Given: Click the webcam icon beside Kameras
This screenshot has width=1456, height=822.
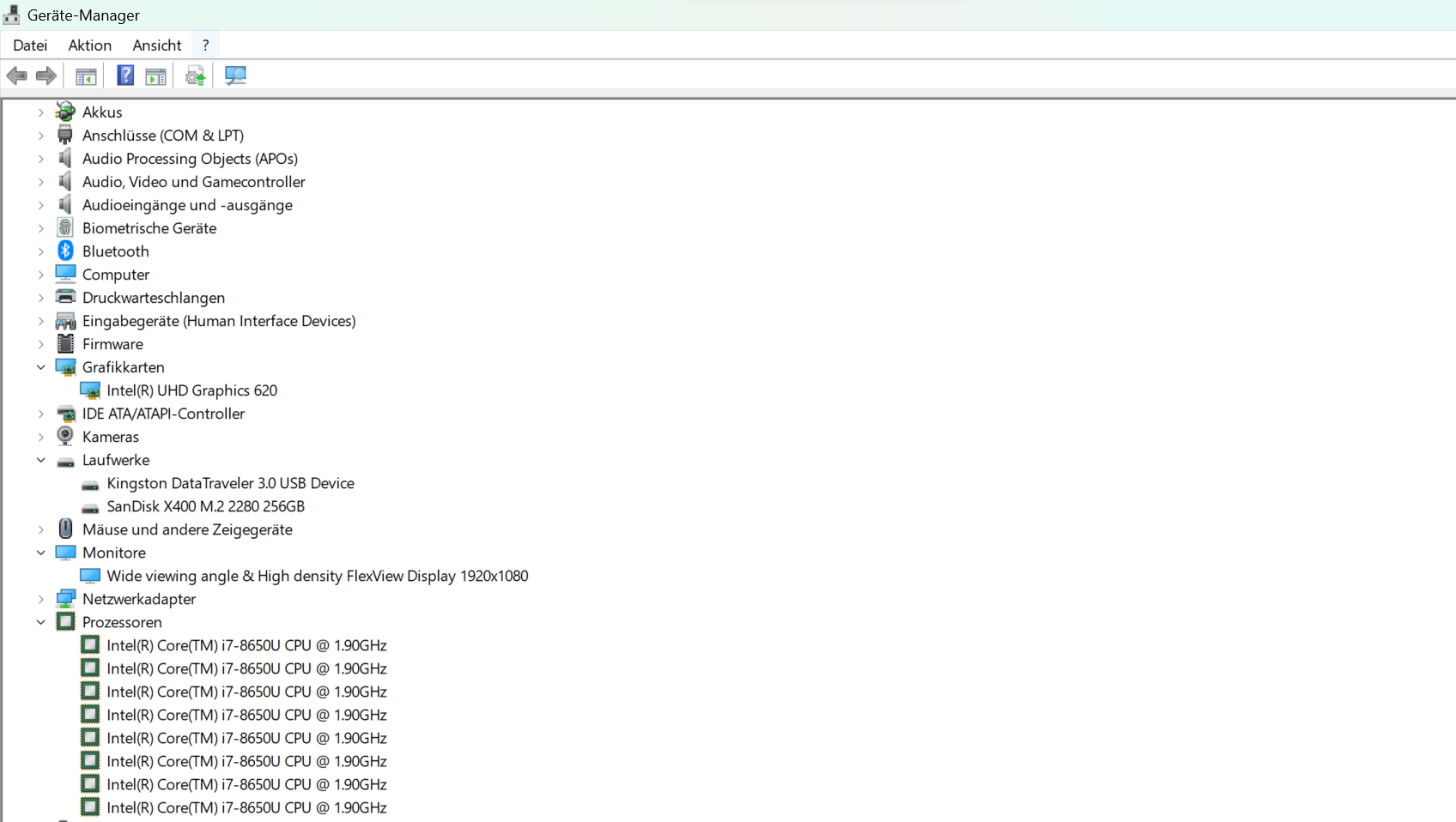Looking at the screenshot, I should coord(65,436).
